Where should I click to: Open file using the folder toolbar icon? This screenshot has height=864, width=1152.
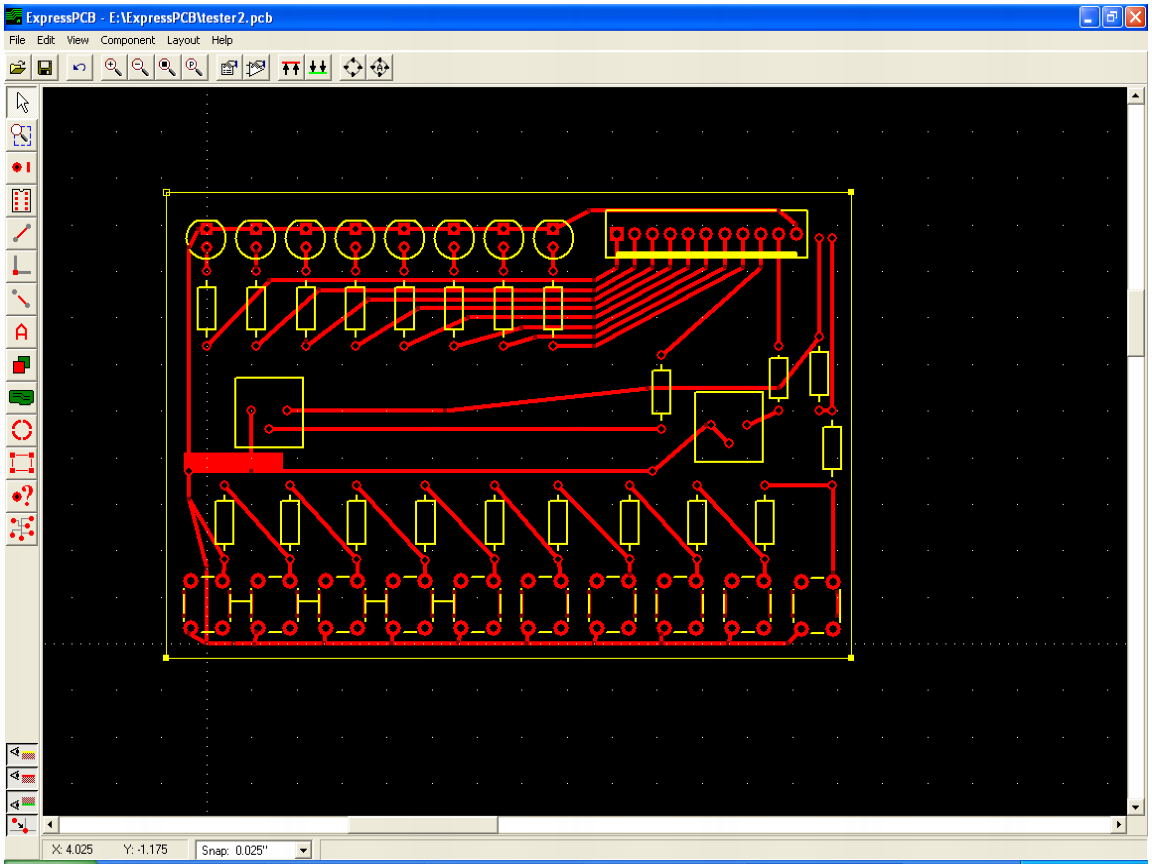[18, 68]
